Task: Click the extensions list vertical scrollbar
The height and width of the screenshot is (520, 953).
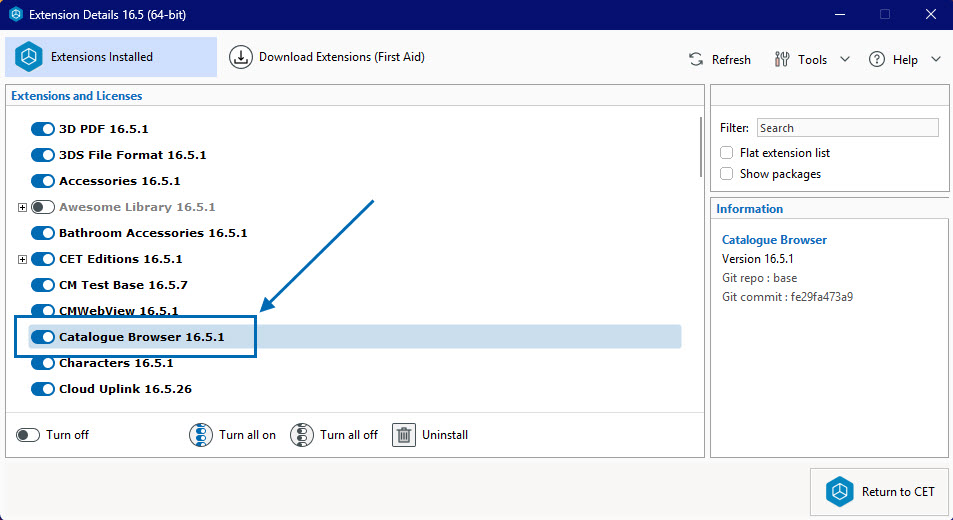Action: click(700, 148)
